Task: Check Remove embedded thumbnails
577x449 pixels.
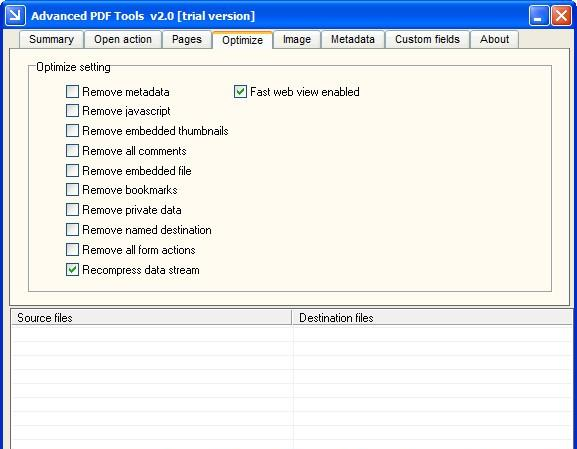Action: click(72, 131)
